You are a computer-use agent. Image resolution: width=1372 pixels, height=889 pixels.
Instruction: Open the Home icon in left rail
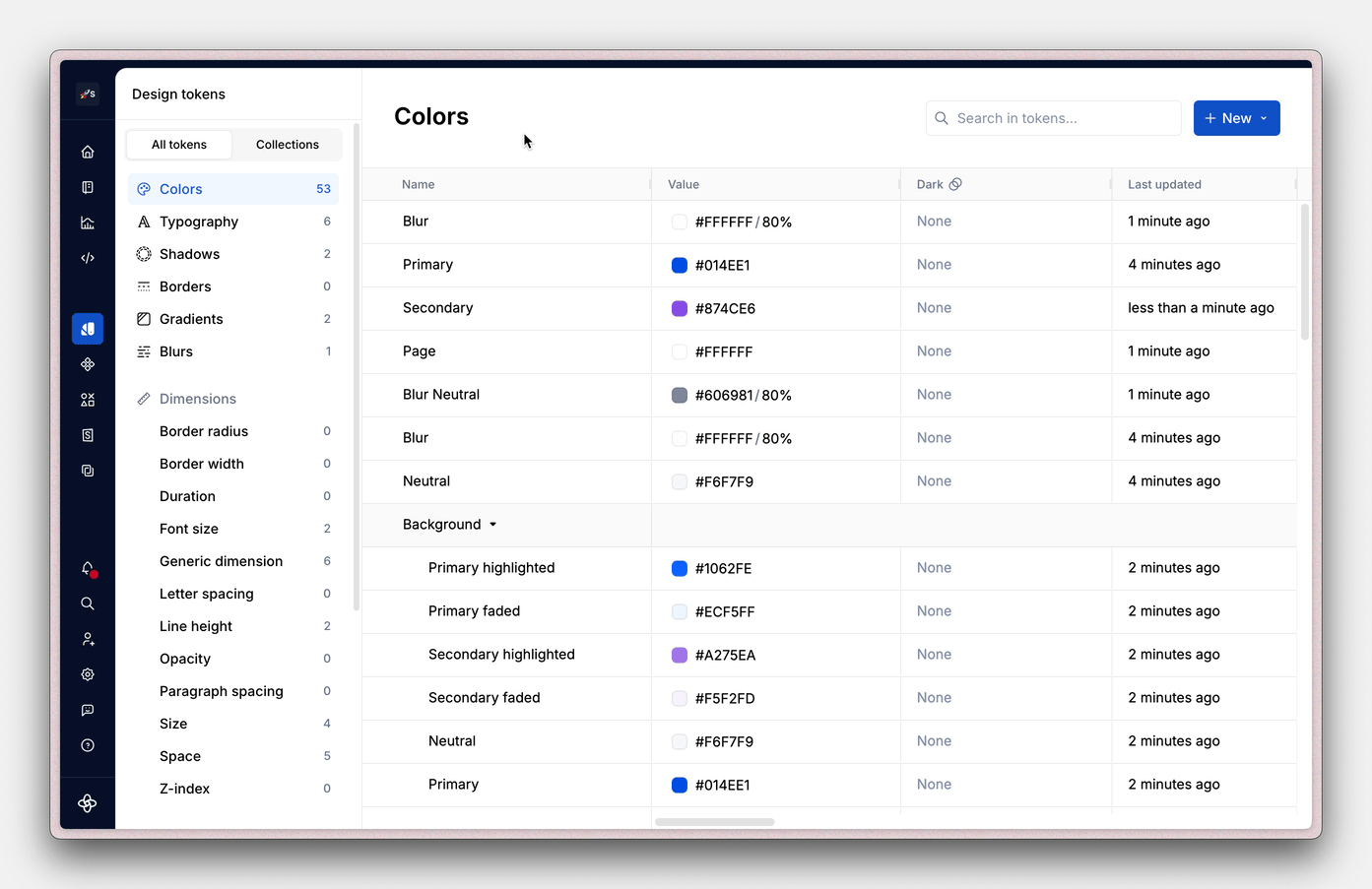click(x=88, y=152)
